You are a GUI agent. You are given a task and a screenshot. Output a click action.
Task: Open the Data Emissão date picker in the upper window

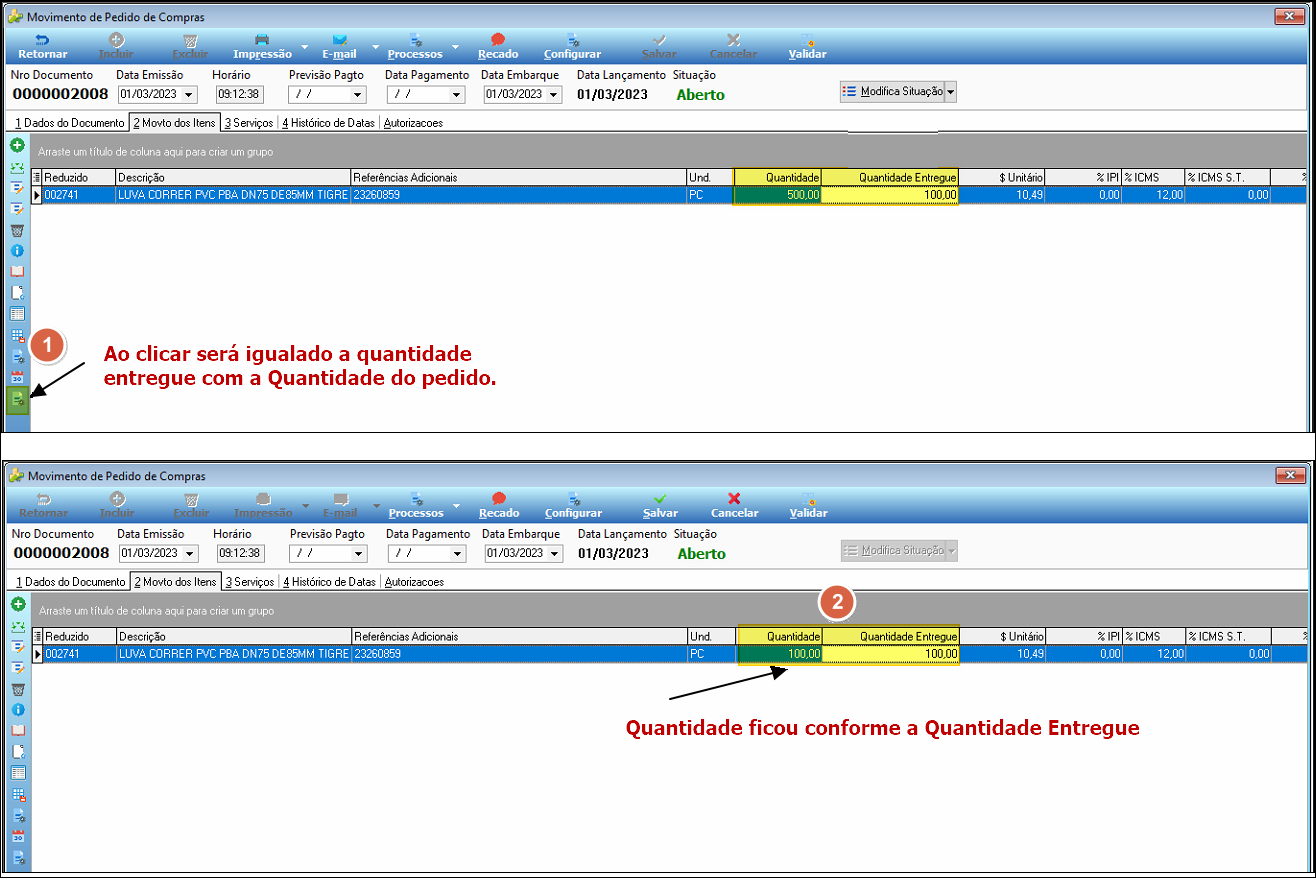pyautogui.click(x=189, y=94)
